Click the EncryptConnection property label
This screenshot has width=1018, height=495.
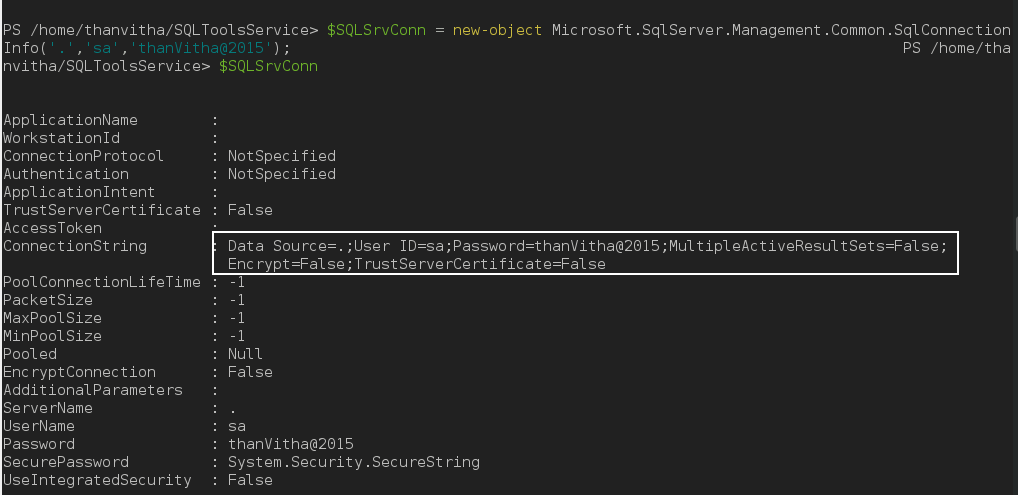tap(79, 372)
